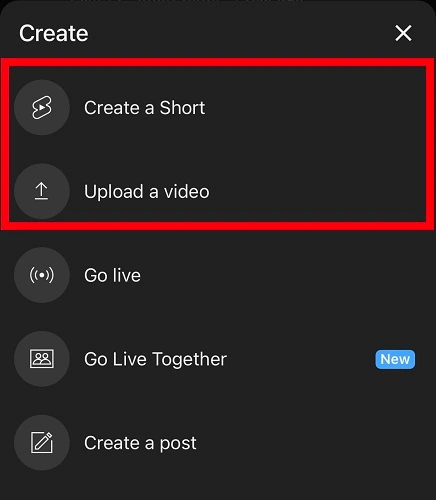
Task: Dismiss the sheet via the dimmed strip above it
Action: coord(218,2)
